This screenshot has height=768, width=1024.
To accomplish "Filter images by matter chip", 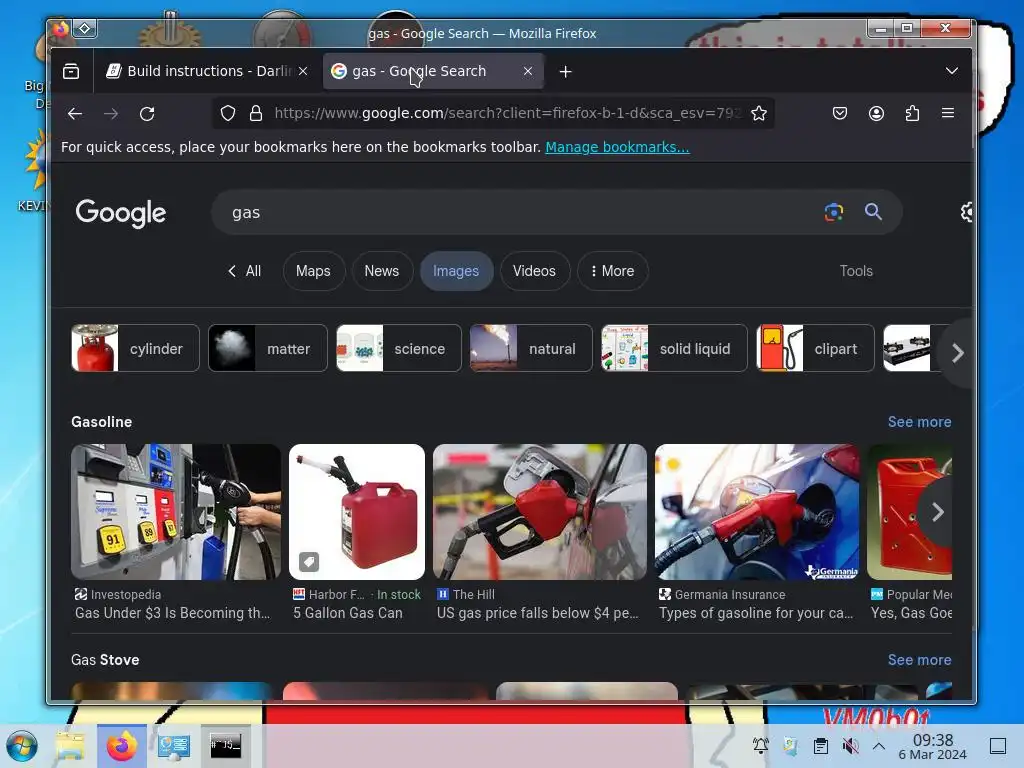I will pos(268,348).
